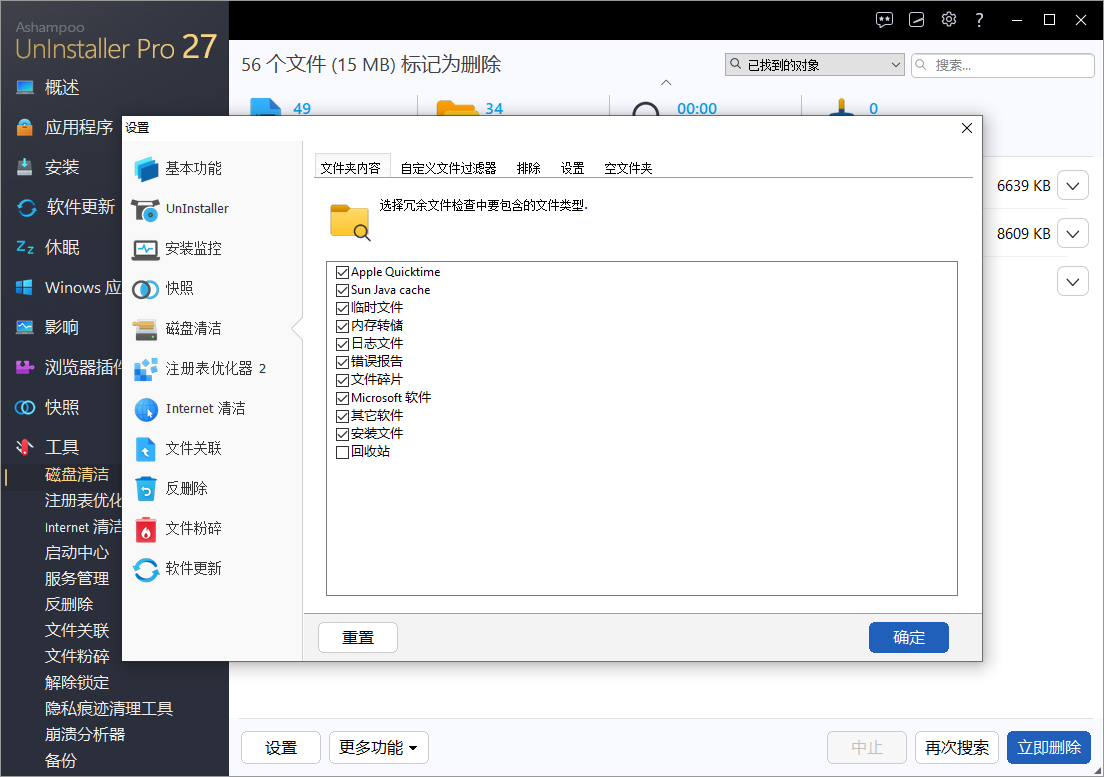This screenshot has height=777, width=1104.
Task: Uncheck 日志文件 checkbox
Action: pos(342,344)
